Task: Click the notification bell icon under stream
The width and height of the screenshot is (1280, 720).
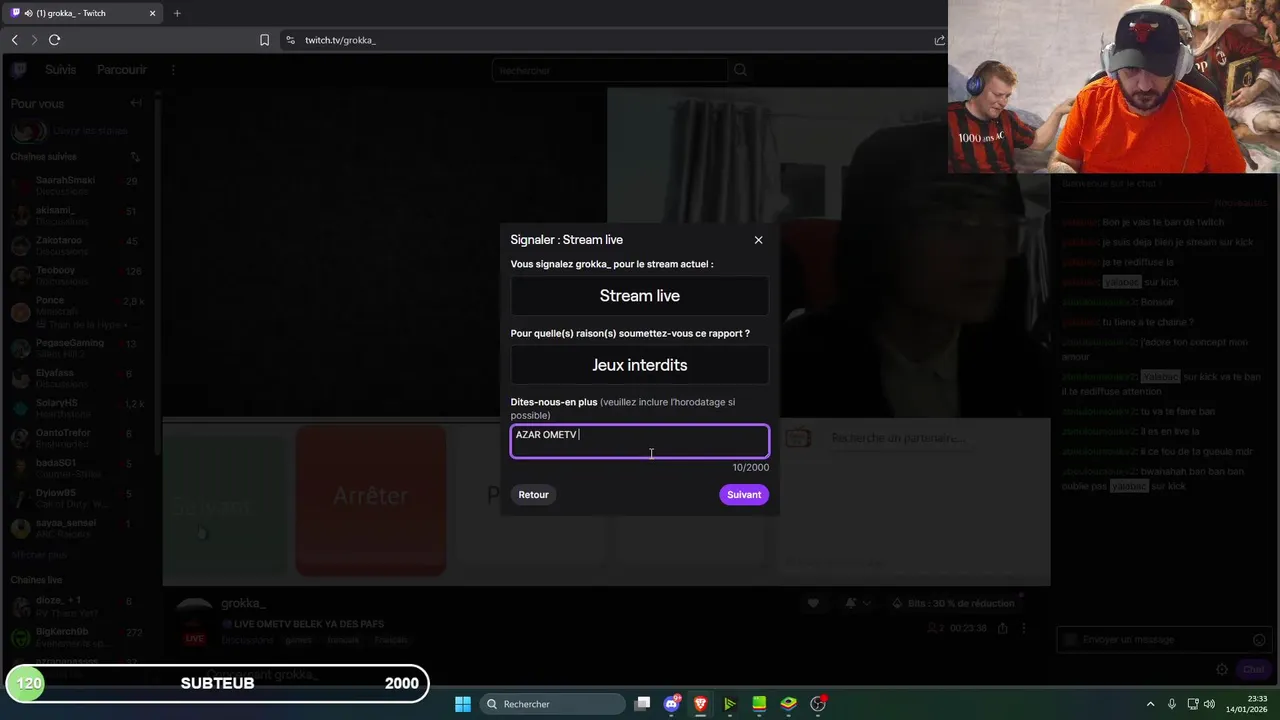Action: (x=850, y=603)
